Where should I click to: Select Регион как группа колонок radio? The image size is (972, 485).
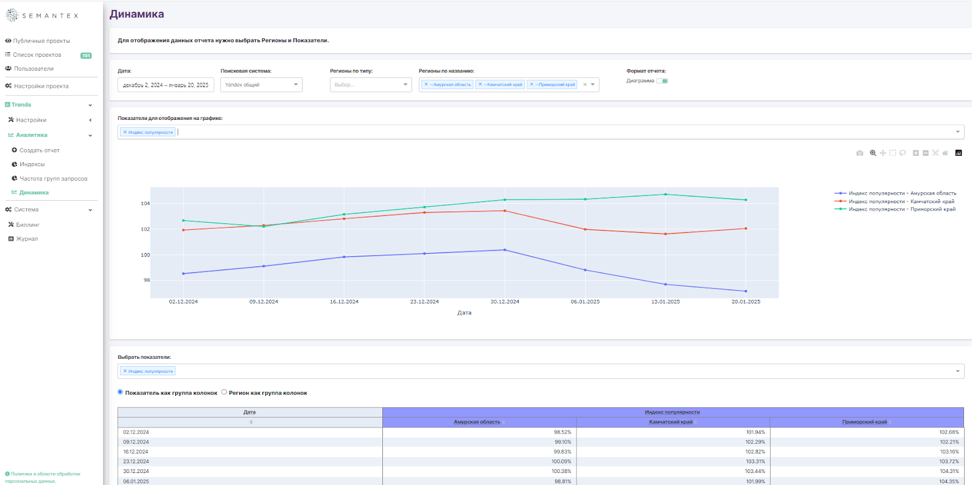coord(224,392)
